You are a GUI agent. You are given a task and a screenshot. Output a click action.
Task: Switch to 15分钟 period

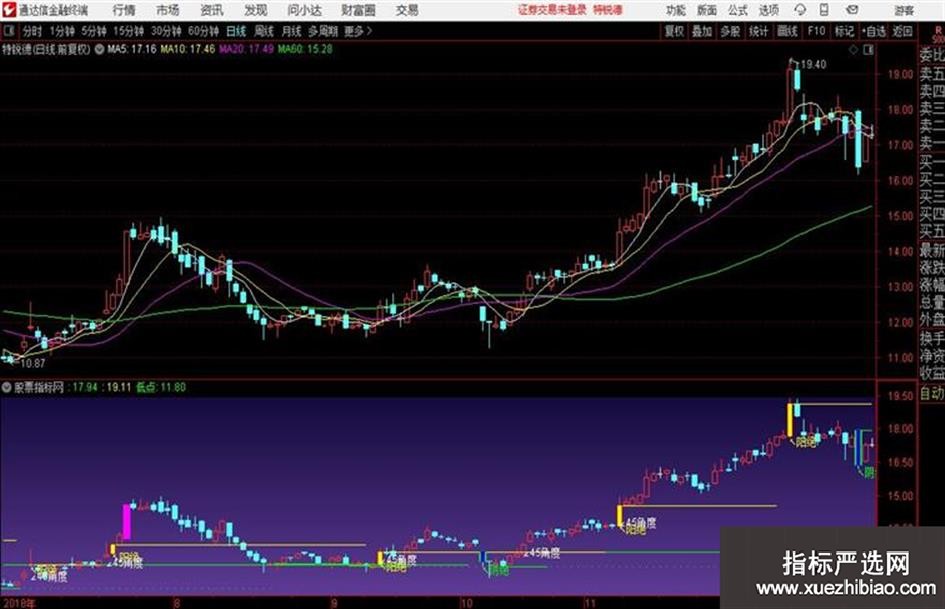click(x=128, y=31)
